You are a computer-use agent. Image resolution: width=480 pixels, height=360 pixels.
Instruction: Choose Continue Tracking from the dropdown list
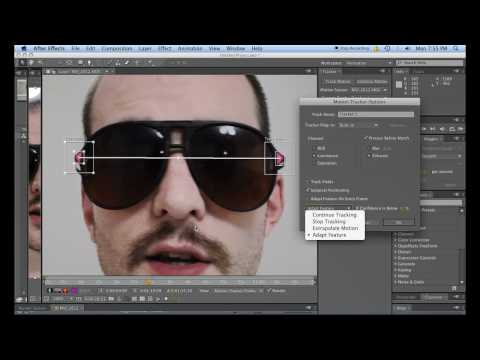pos(335,215)
